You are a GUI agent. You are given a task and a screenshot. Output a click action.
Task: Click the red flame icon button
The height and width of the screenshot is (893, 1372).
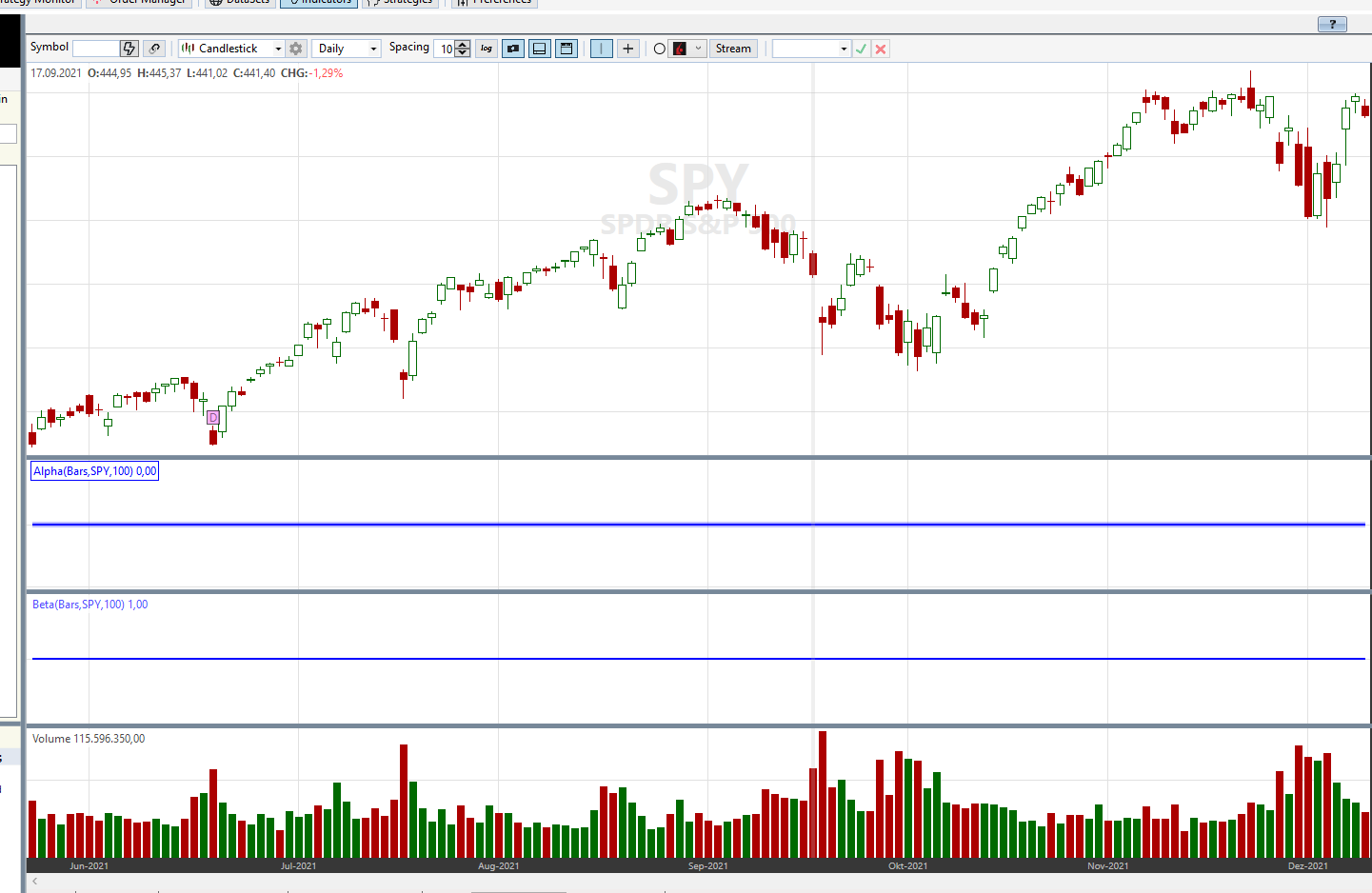[x=680, y=49]
